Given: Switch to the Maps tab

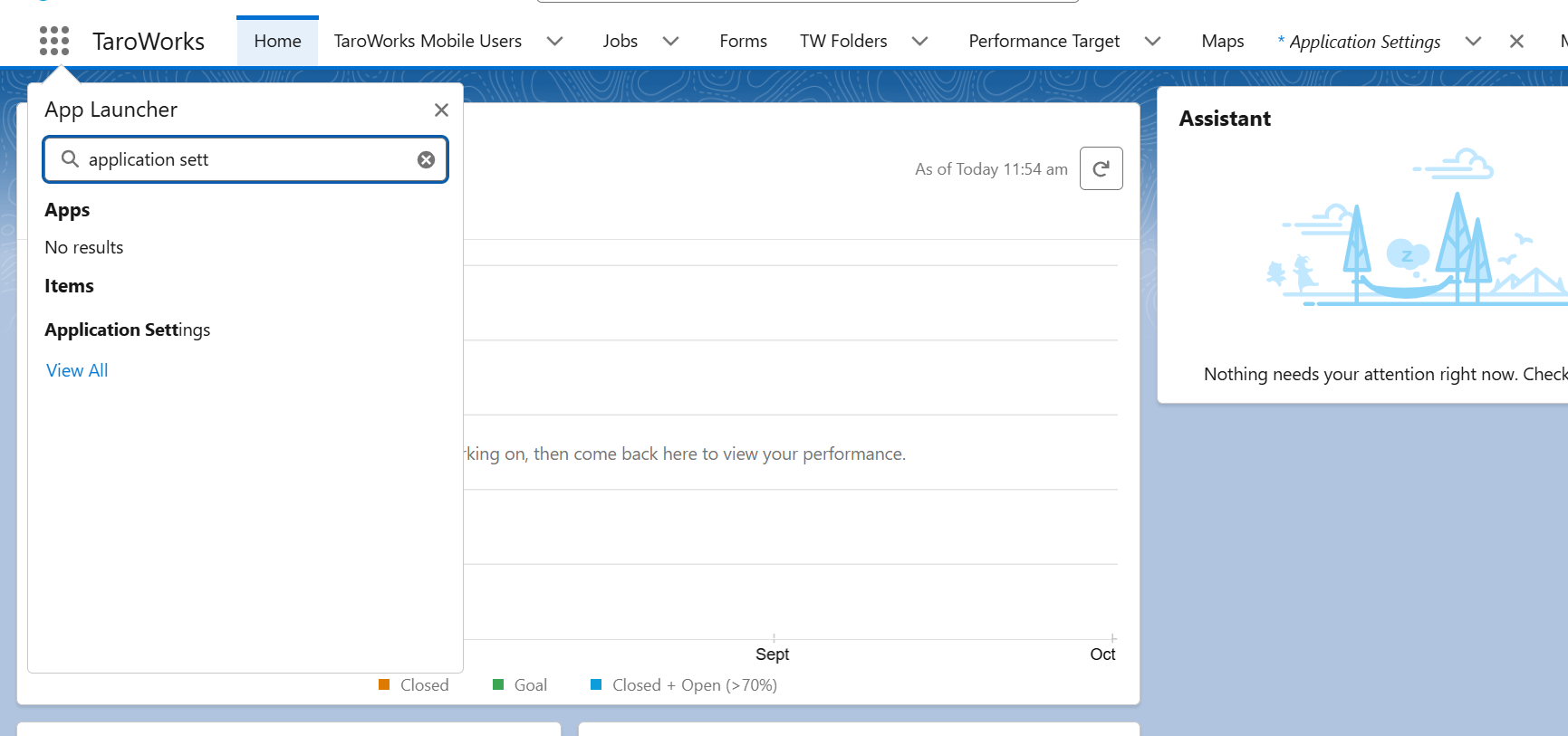Looking at the screenshot, I should [x=1222, y=41].
